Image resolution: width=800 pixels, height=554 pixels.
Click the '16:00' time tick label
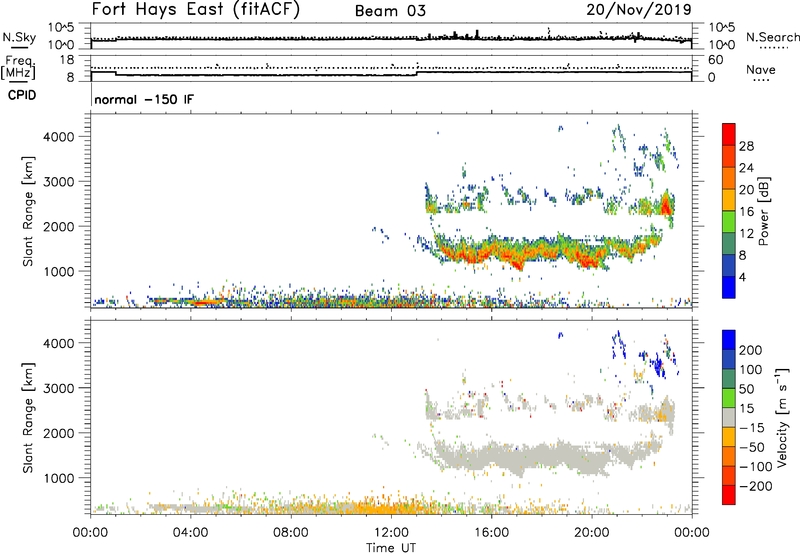click(x=491, y=533)
